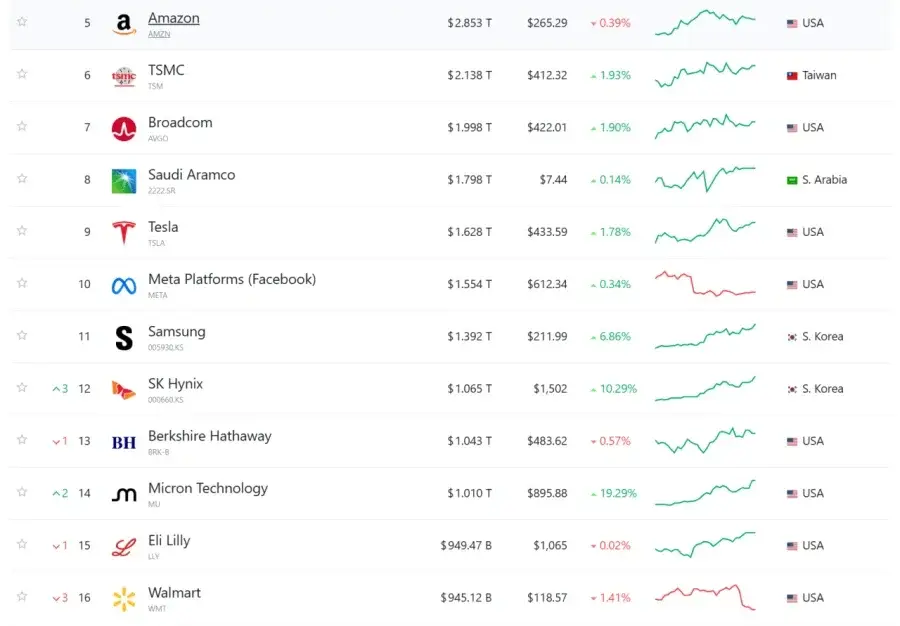Image resolution: width=900 pixels, height=626 pixels.
Task: Open the Samsung company name link
Action: pyautogui.click(x=176, y=332)
